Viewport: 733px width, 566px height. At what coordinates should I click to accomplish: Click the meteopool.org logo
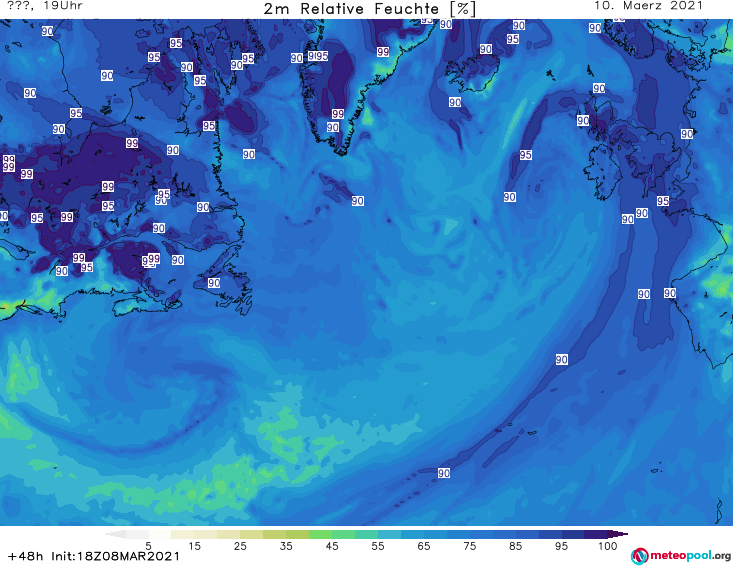point(681,556)
